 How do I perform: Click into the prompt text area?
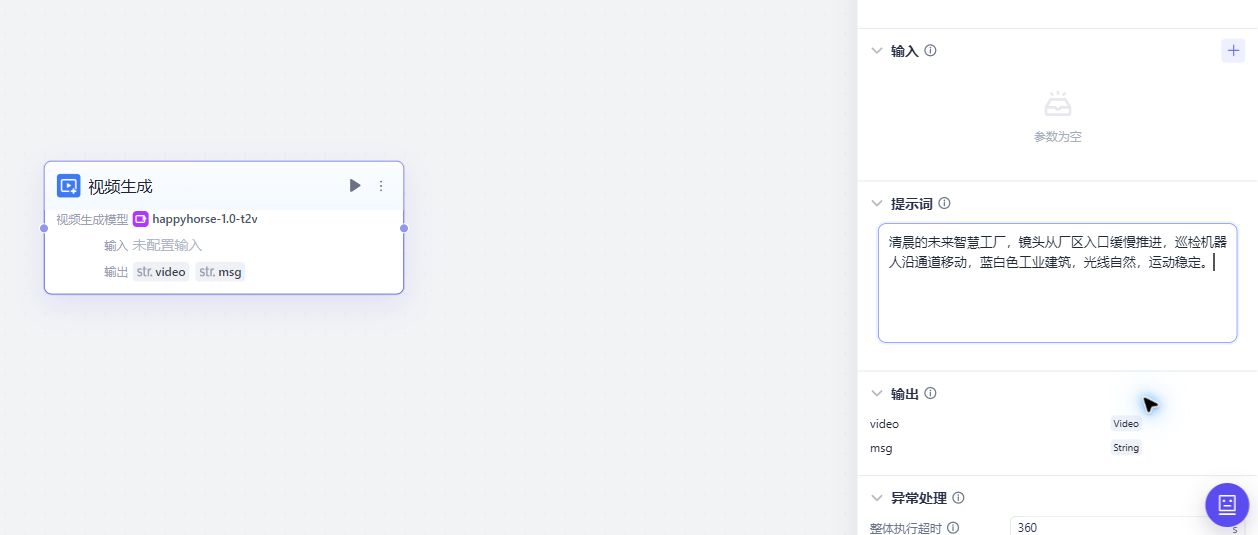point(1057,283)
